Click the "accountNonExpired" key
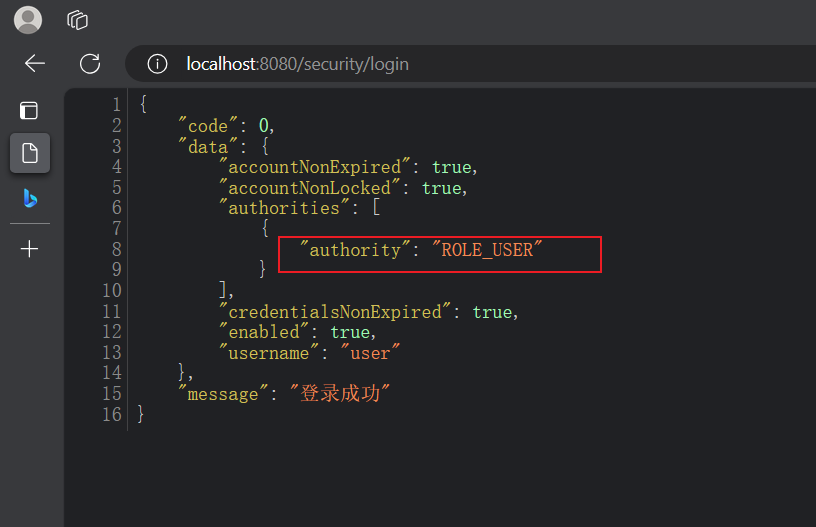816x527 pixels. [314, 167]
